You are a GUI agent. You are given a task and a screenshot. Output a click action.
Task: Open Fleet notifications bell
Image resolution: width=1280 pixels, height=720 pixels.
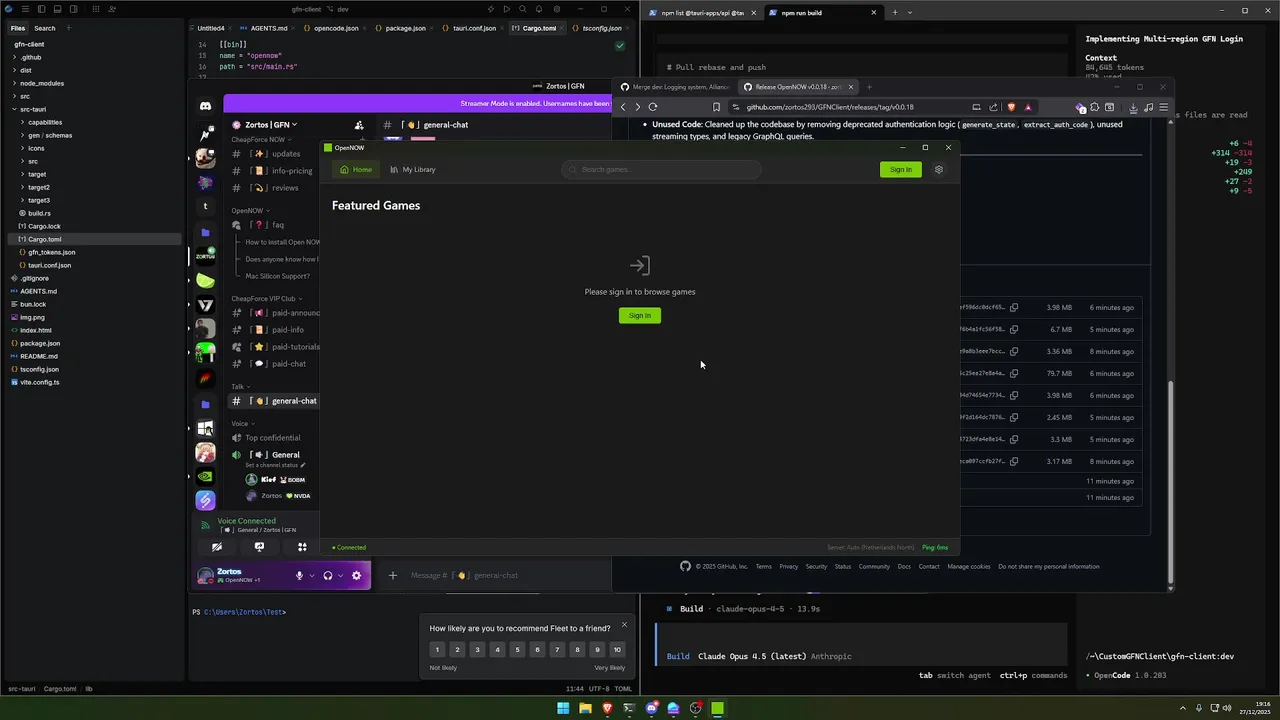point(539,9)
